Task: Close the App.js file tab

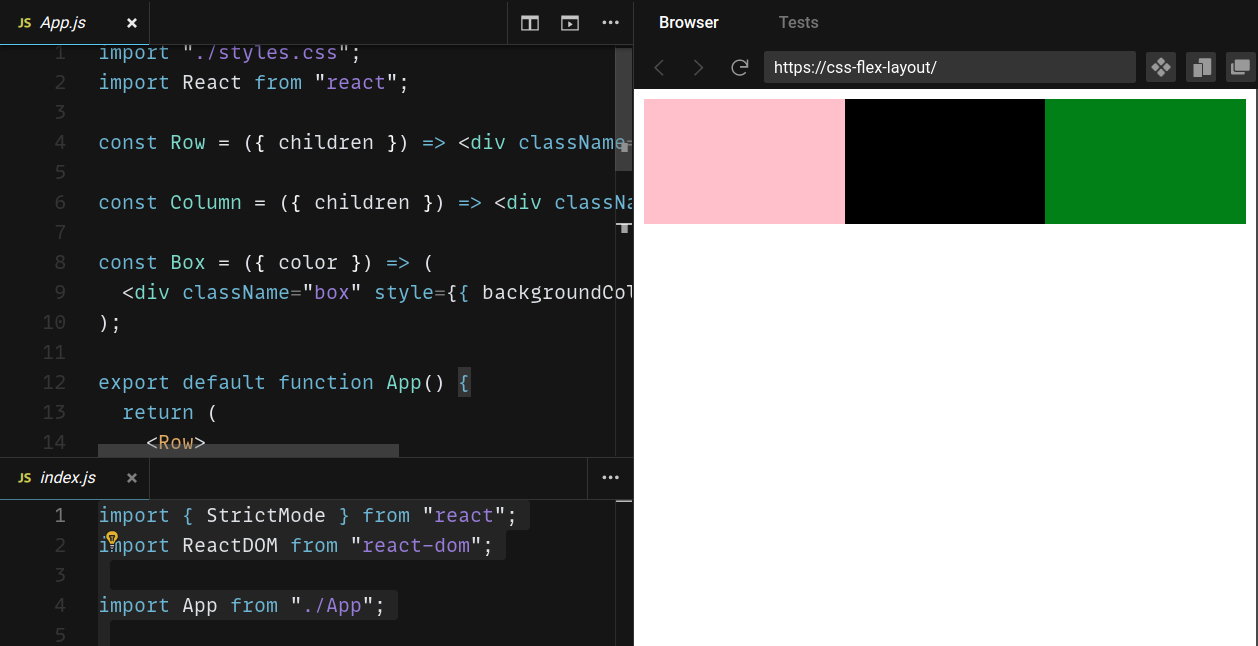Action: [x=131, y=22]
